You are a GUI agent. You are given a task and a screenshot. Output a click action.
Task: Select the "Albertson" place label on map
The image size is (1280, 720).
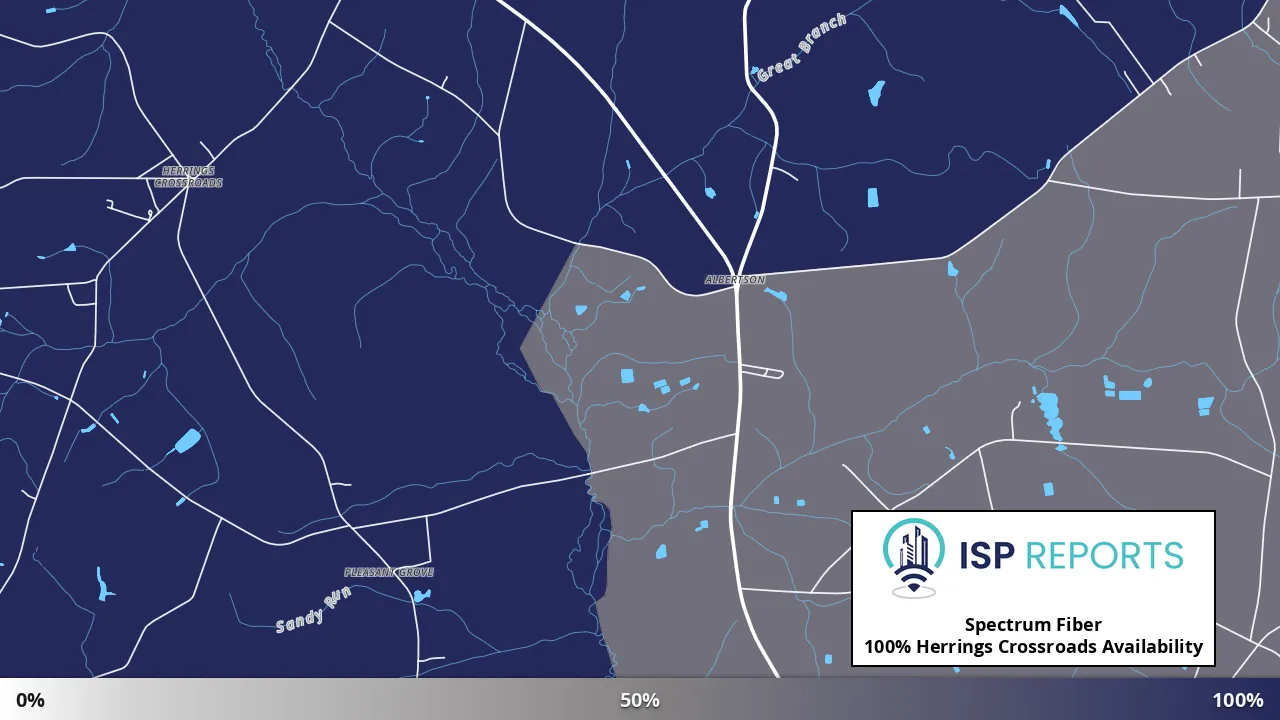(x=735, y=280)
